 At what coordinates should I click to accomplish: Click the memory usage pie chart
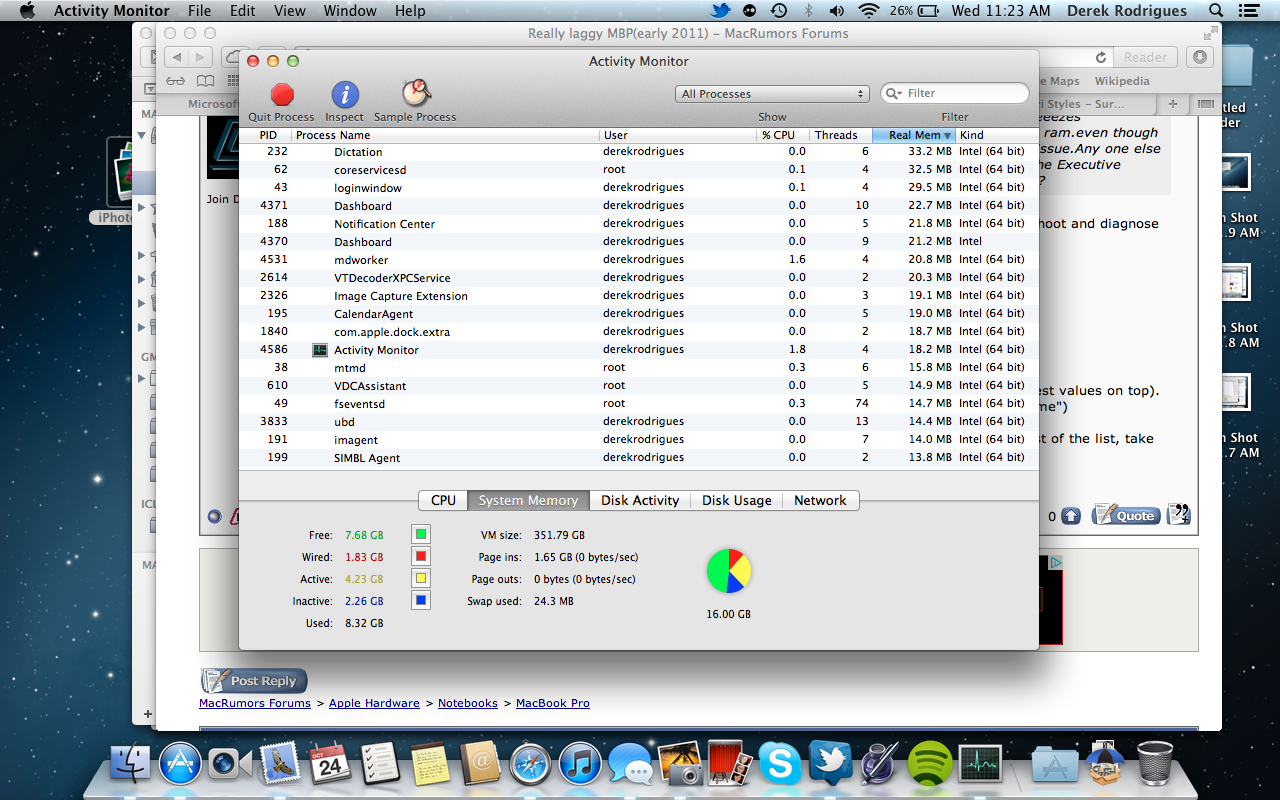(x=729, y=571)
